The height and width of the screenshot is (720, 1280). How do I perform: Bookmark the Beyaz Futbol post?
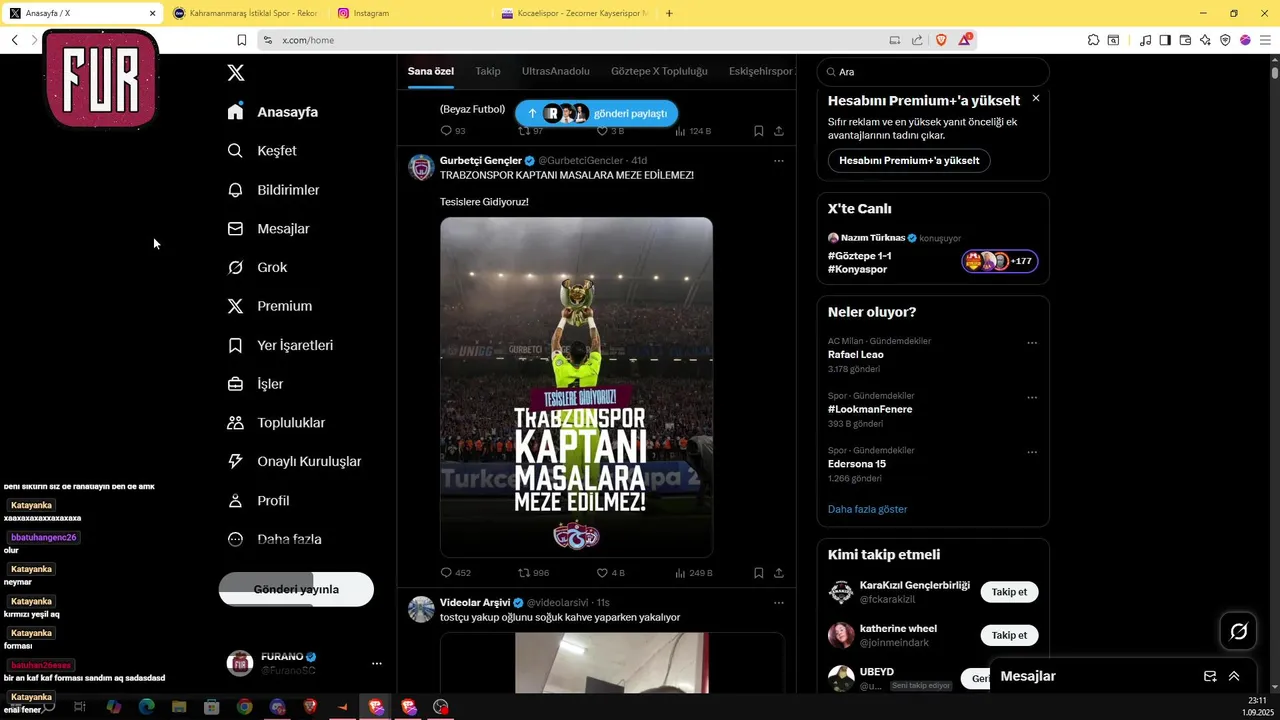(759, 131)
